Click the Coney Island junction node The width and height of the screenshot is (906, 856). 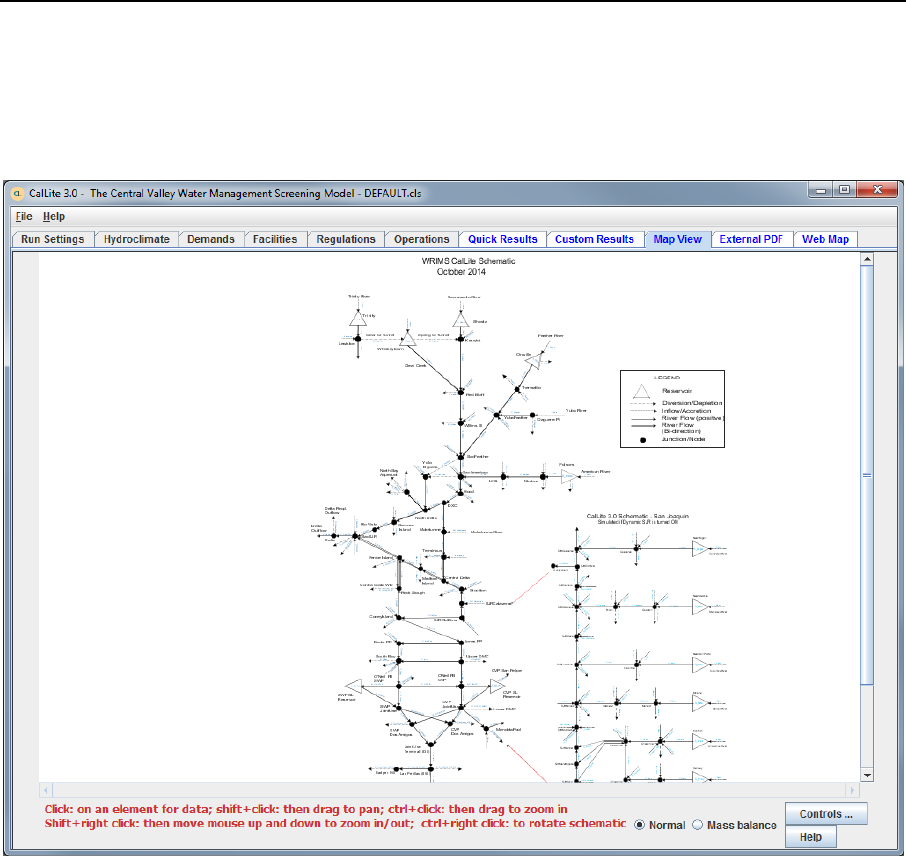pyautogui.click(x=399, y=617)
